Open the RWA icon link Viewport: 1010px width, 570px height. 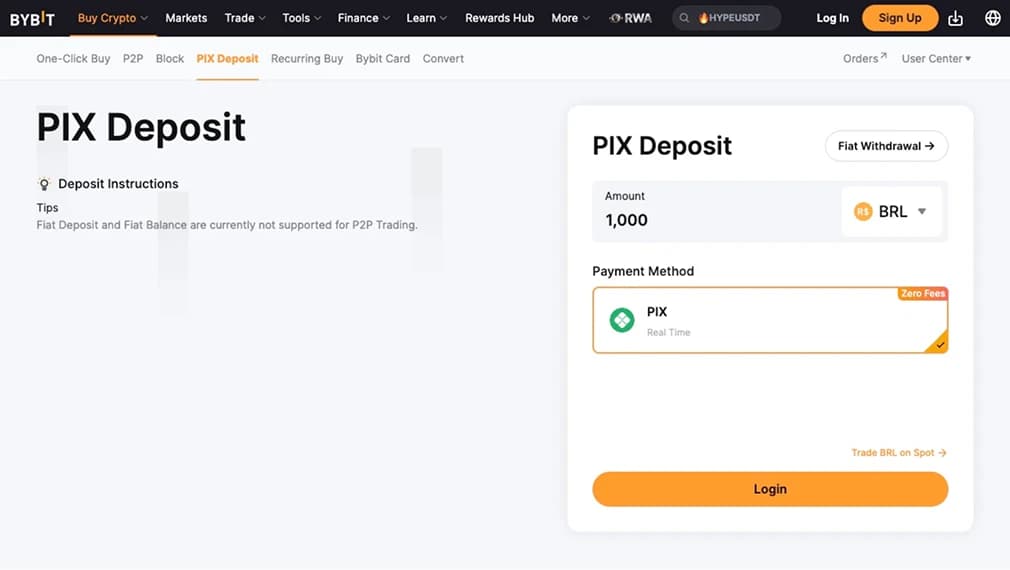click(631, 18)
